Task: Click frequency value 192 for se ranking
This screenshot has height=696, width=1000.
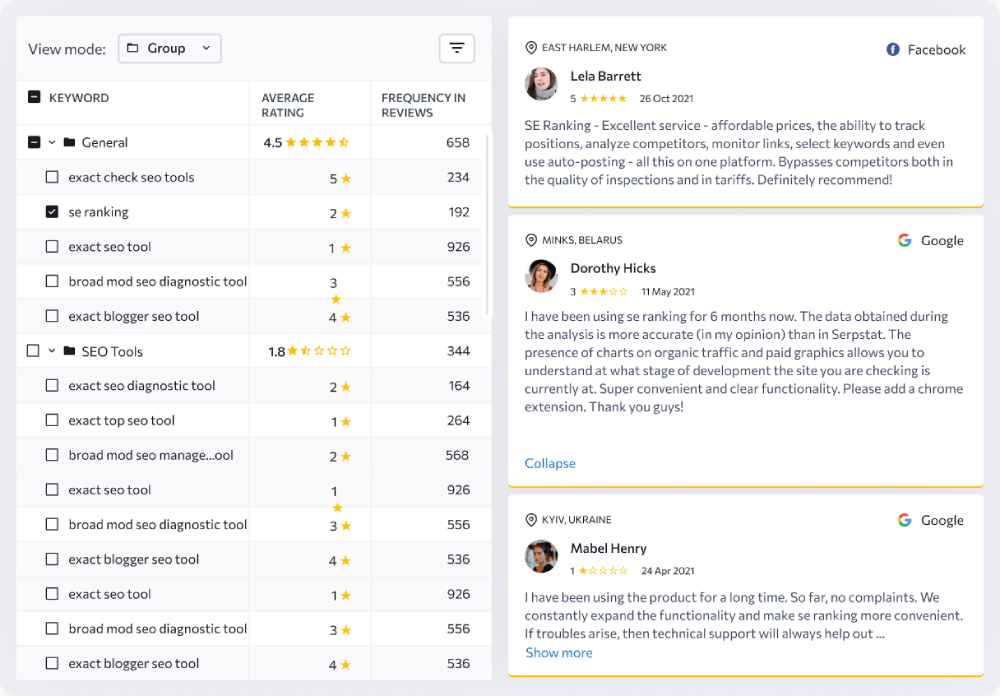Action: coord(459,212)
